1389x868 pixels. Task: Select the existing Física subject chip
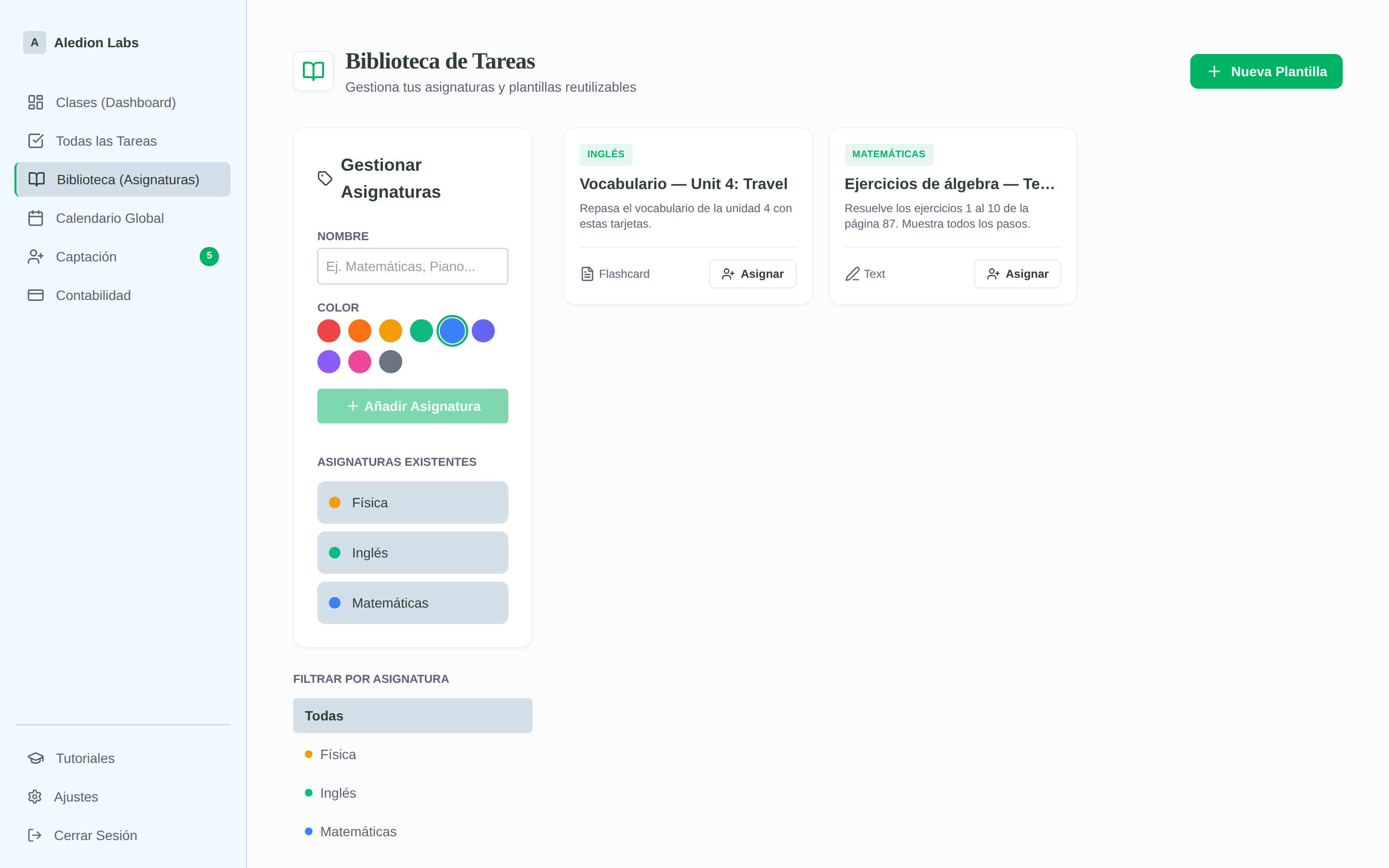[412, 502]
